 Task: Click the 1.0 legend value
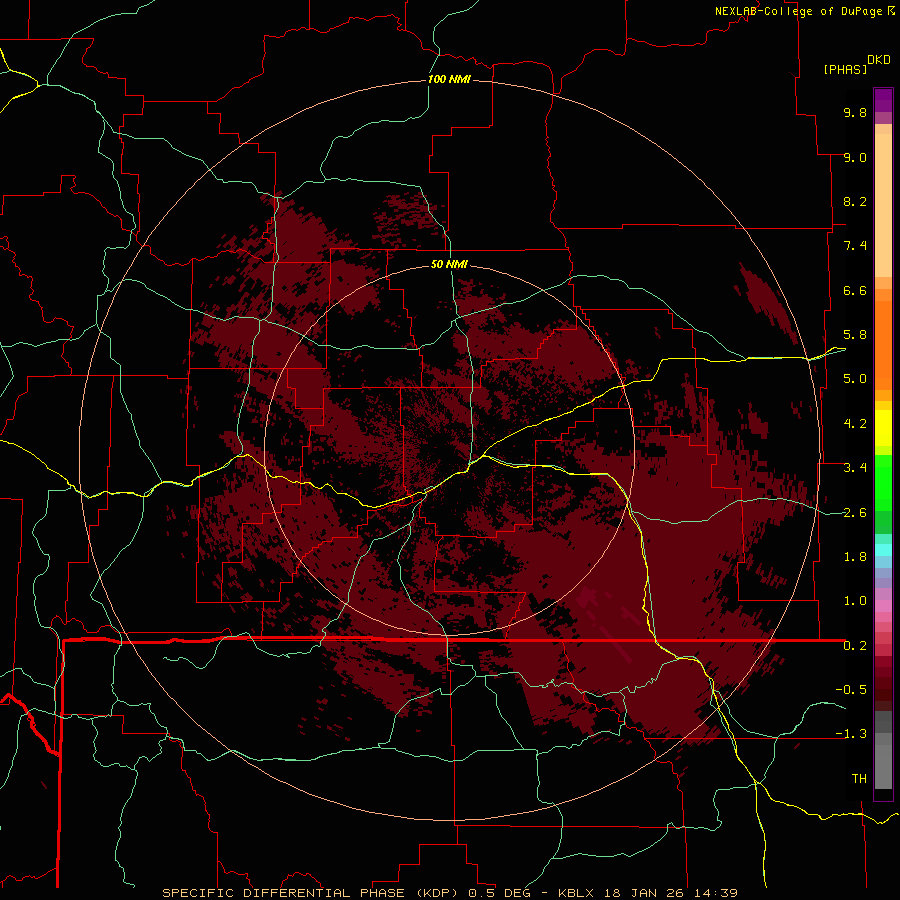855,601
